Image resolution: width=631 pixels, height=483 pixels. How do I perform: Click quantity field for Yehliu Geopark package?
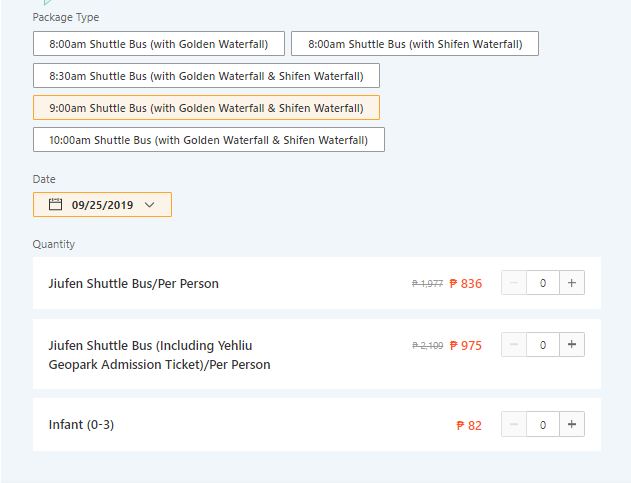(x=543, y=345)
